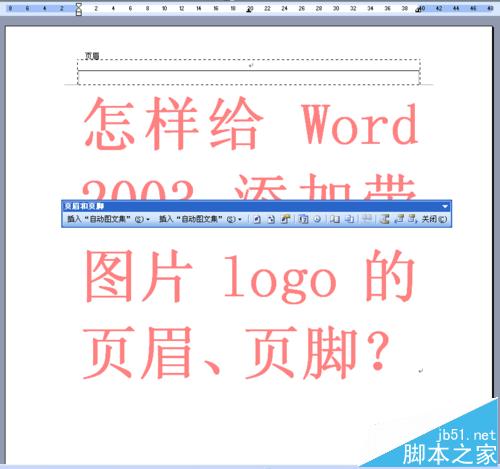Open Page Setup from header toolbar

point(334,219)
